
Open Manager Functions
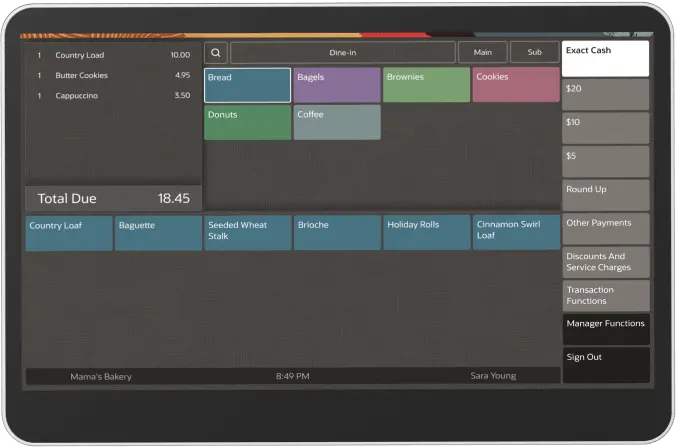[605, 329]
